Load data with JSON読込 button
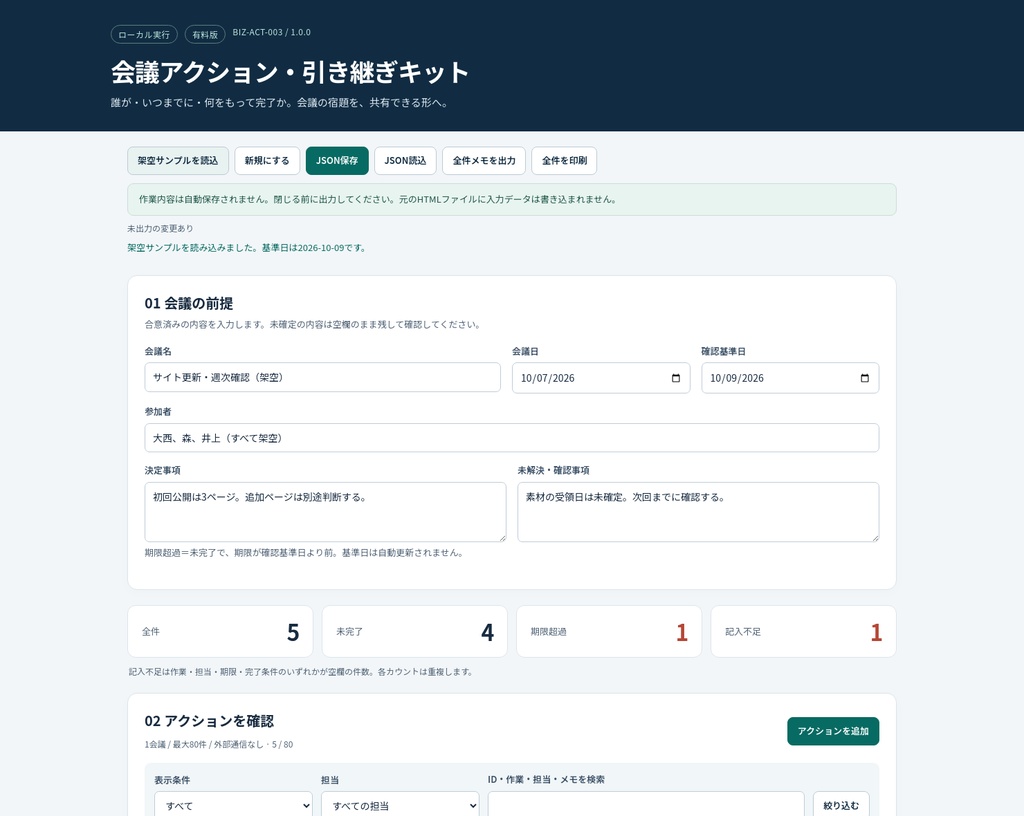1024x816 pixels. click(x=405, y=161)
